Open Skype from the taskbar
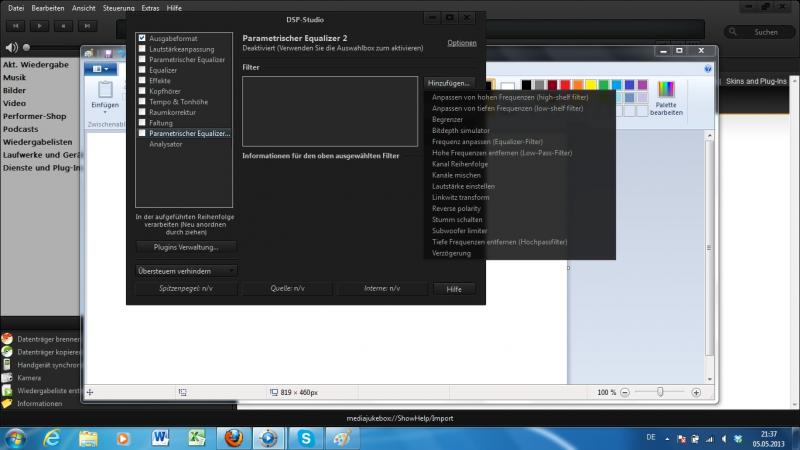The width and height of the screenshot is (800, 450). click(304, 437)
